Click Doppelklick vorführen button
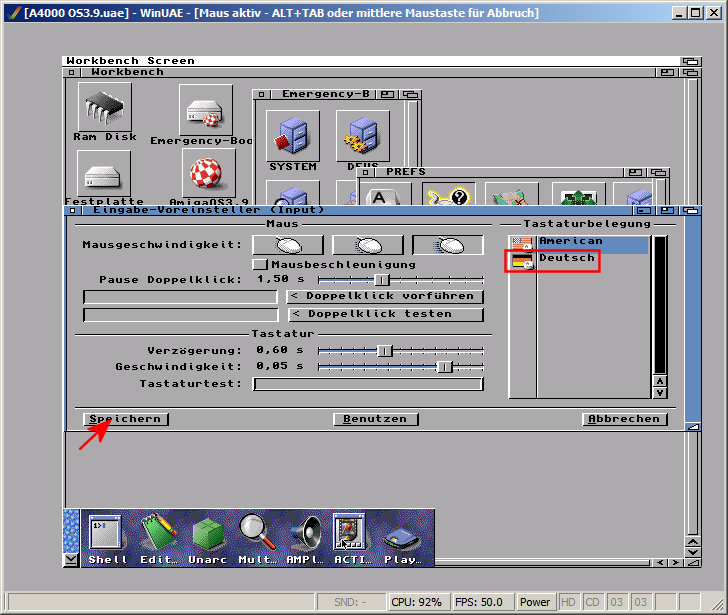The width and height of the screenshot is (728, 615). [x=385, y=296]
